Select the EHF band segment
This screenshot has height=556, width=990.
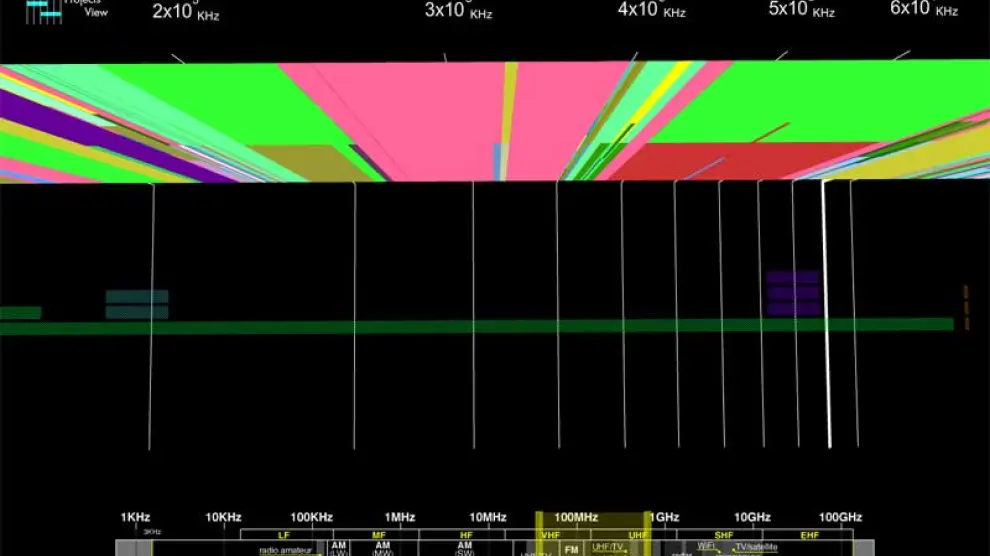810,535
